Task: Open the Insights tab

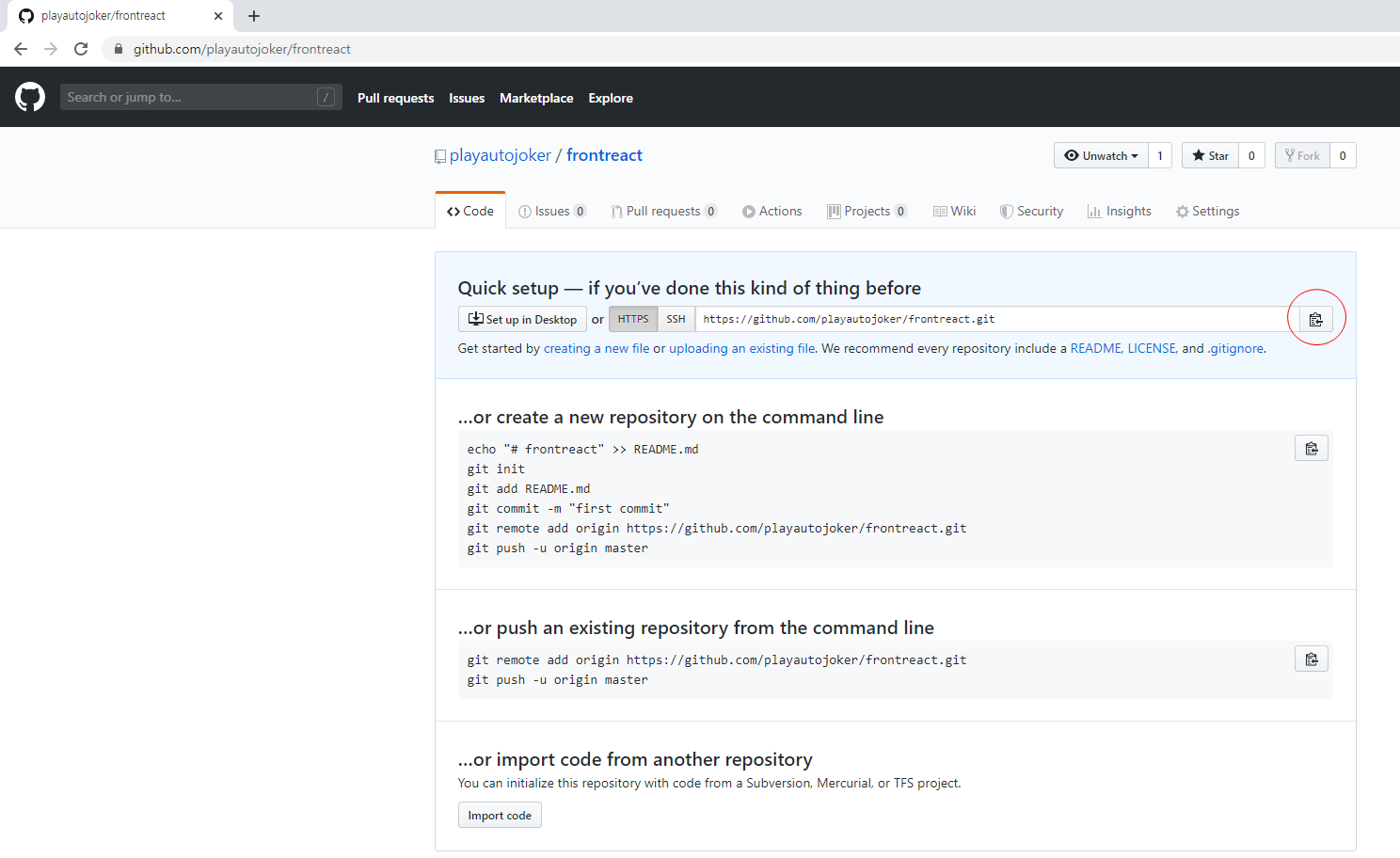Action: click(1120, 211)
